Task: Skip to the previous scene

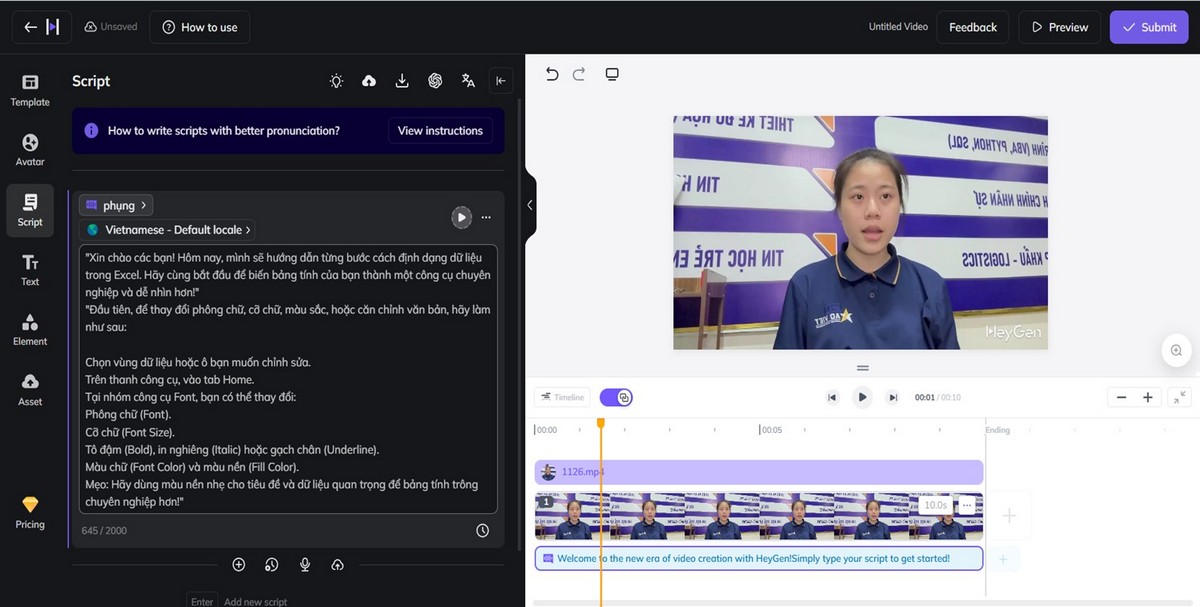Action: click(832, 397)
